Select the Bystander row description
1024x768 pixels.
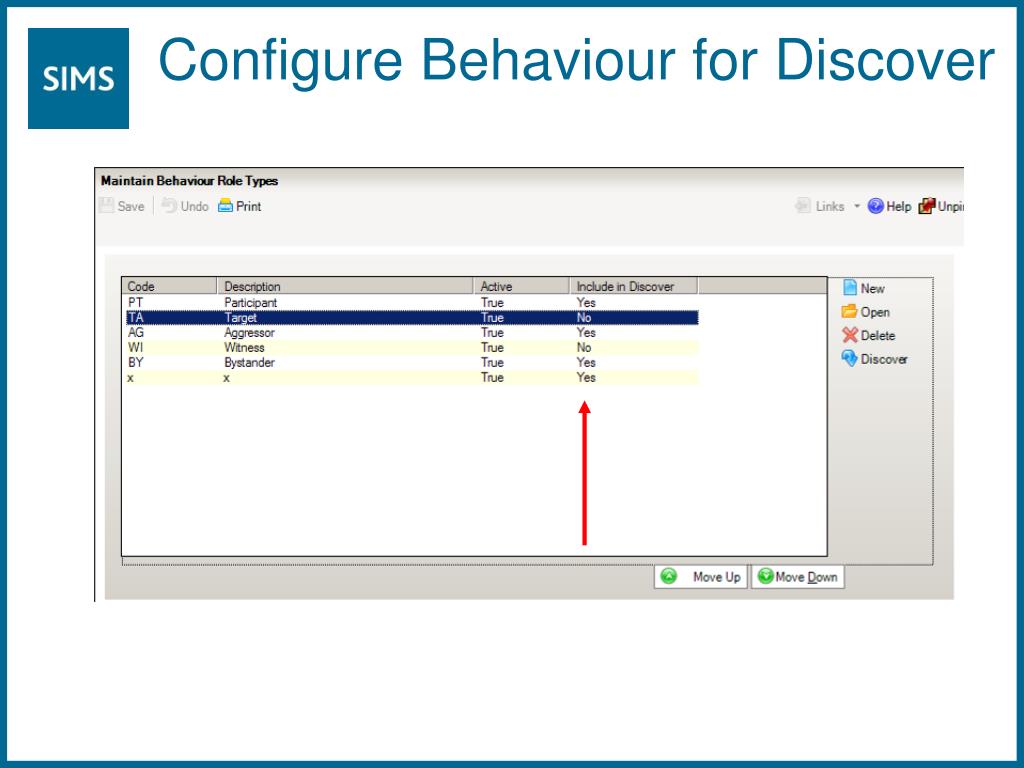249,362
